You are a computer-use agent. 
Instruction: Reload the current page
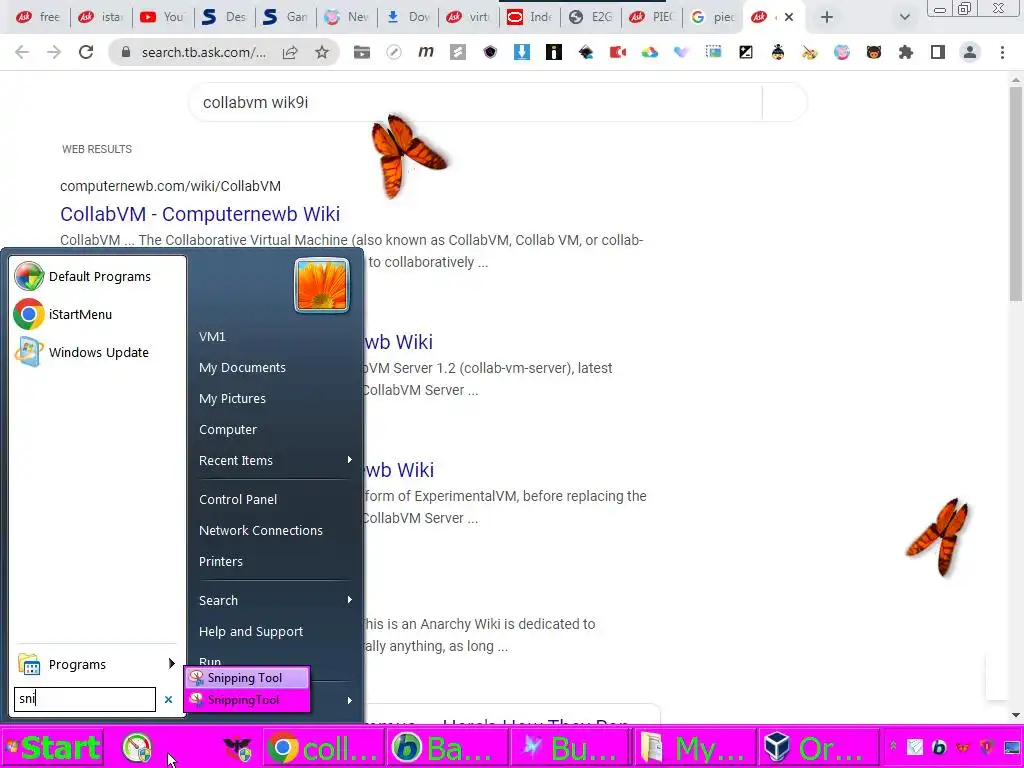pos(86,52)
